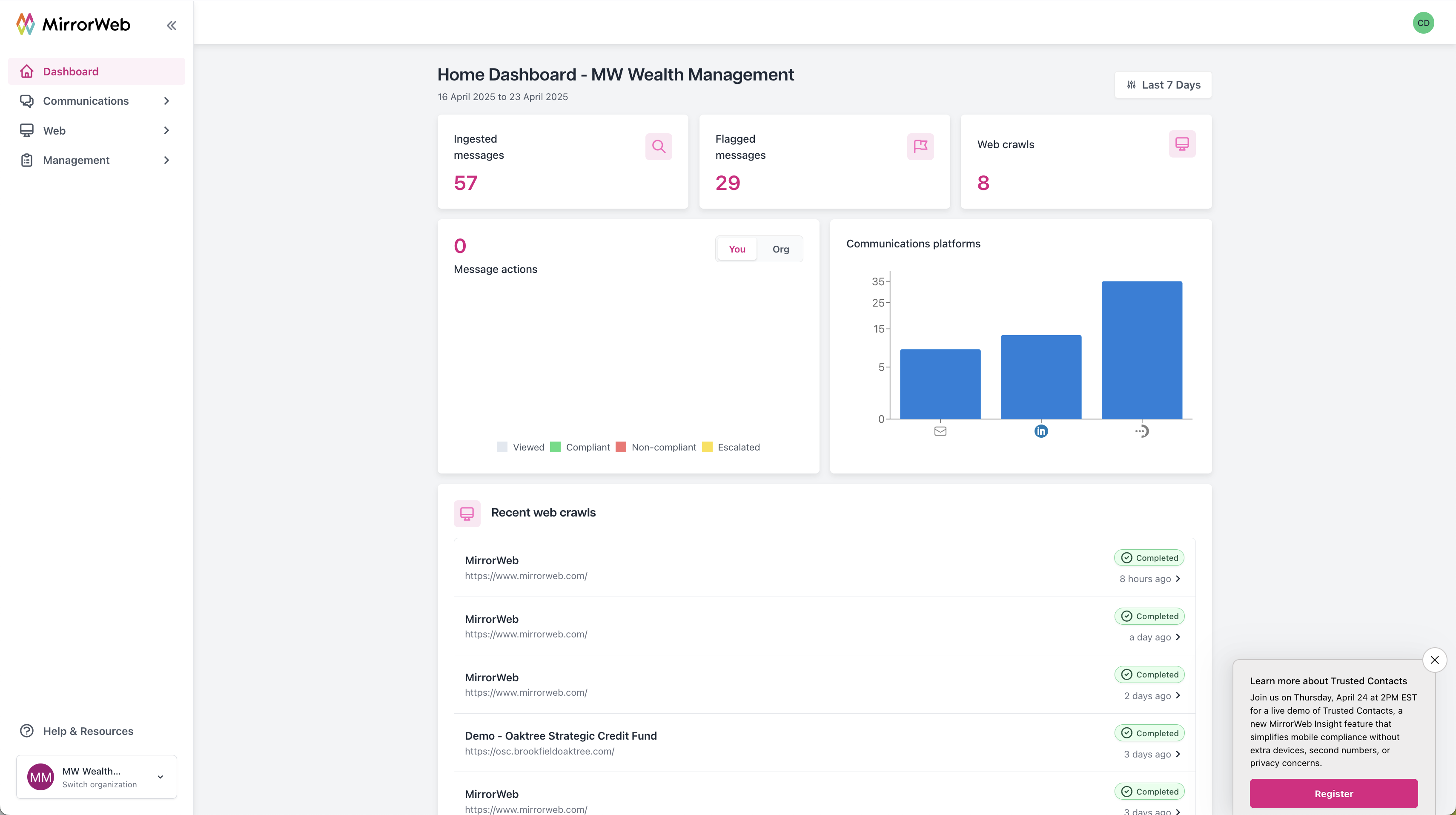Go to Dashboard in sidebar
Viewport: 1456px width, 815px height.
[97, 71]
